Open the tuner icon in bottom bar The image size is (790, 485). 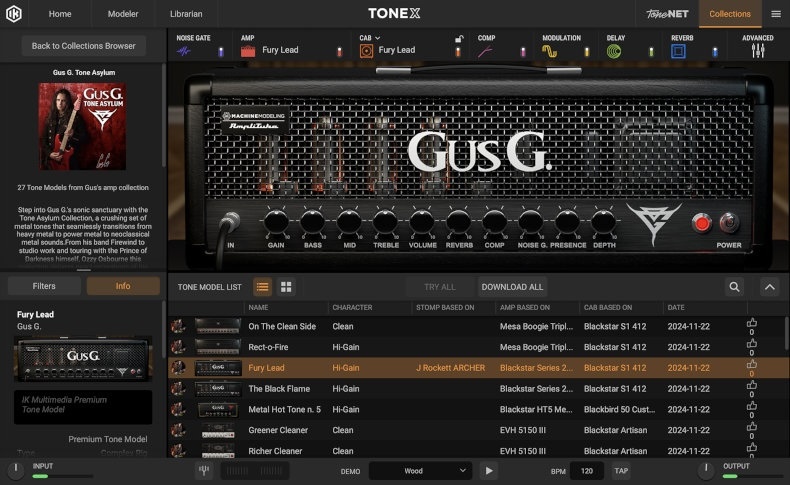[204, 471]
